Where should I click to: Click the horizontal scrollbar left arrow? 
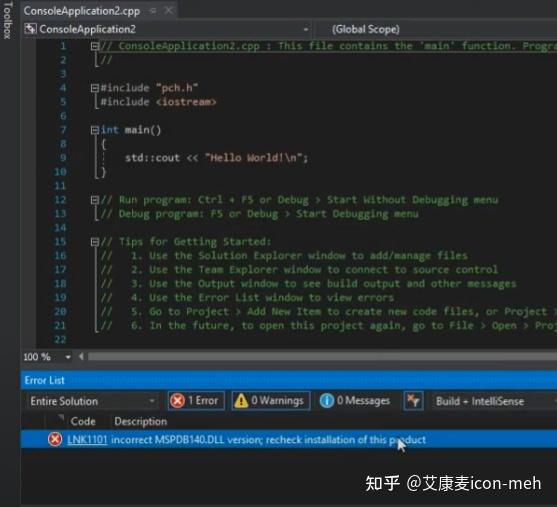(81, 356)
